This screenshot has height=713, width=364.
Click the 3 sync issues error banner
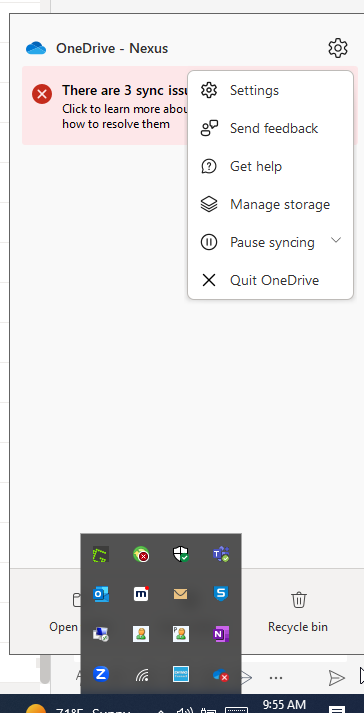105,105
